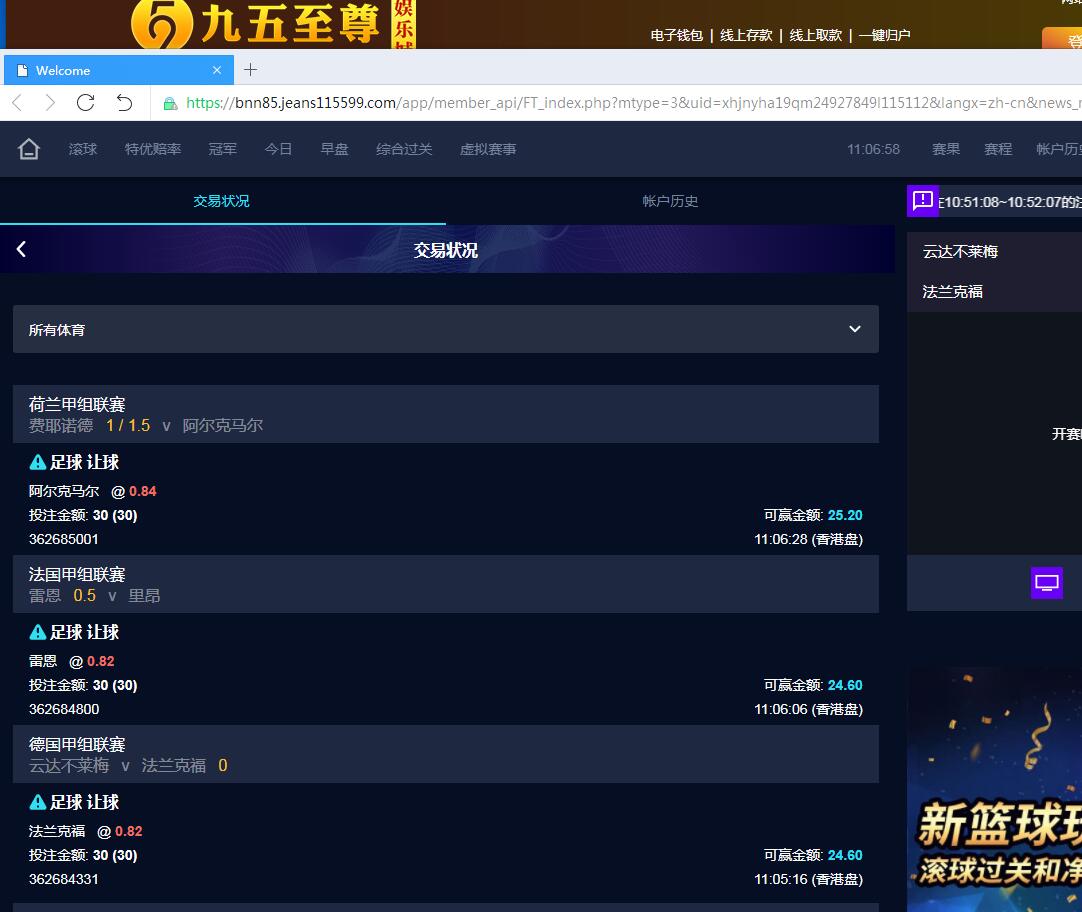The height and width of the screenshot is (912, 1082).
Task: Click bet number 362684331
Action: (63, 879)
